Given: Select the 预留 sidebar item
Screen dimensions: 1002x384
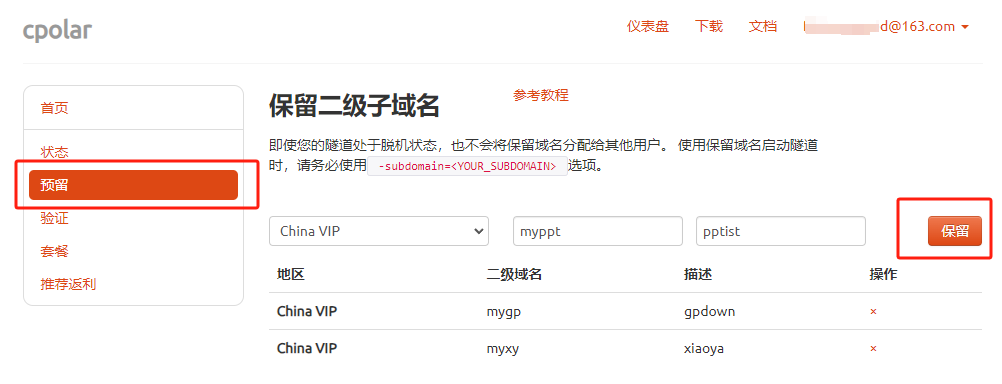Looking at the screenshot, I should click(134, 185).
